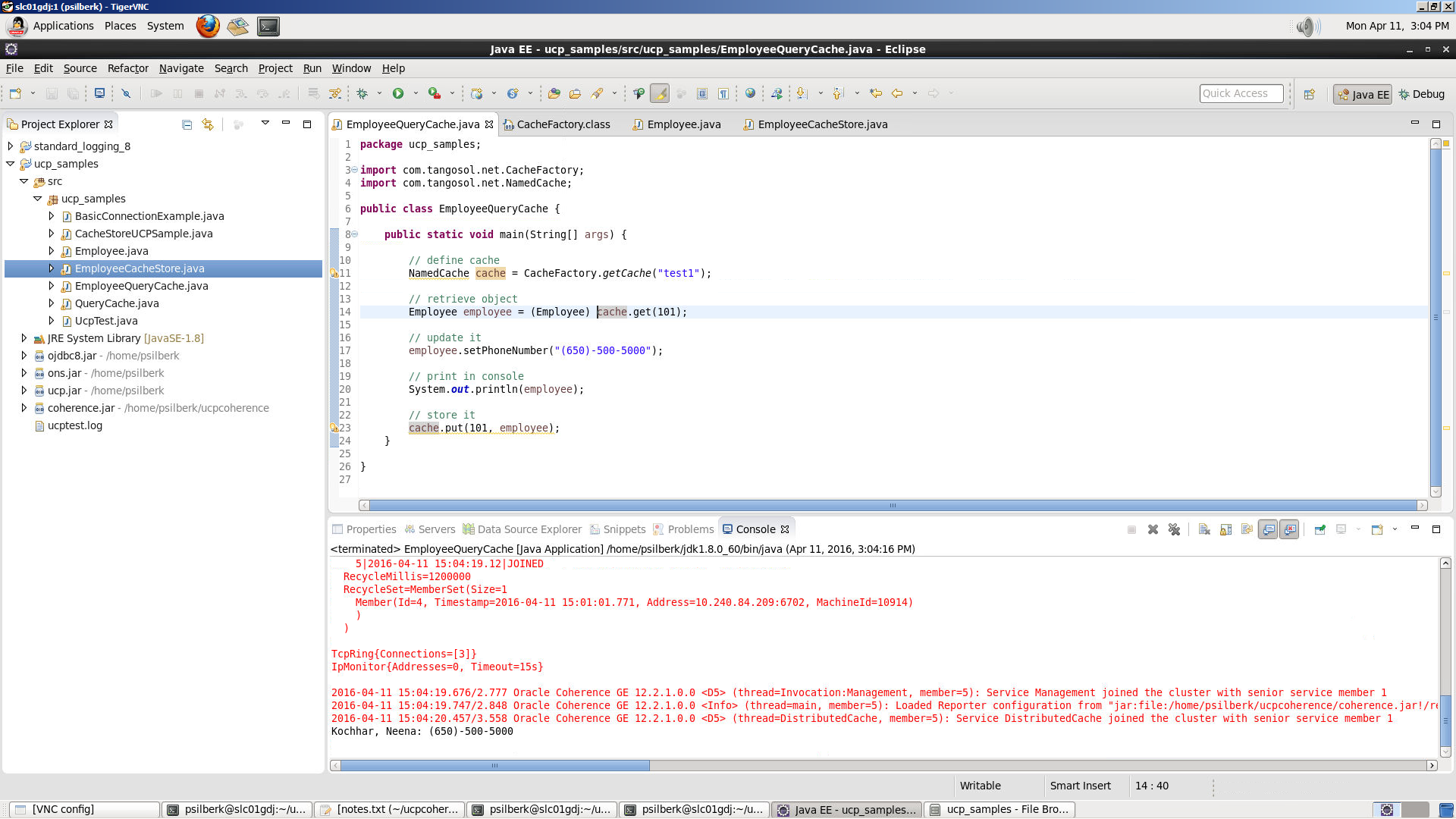Switch to the Employee.java editor tab
The height and width of the screenshot is (819, 1456).
click(682, 124)
